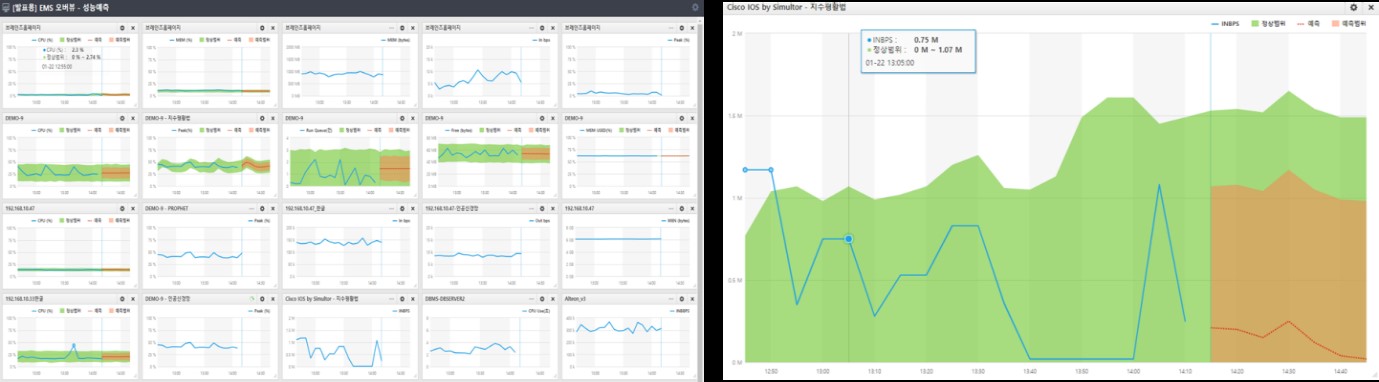
Task: Click the Cisco IOS by Simultor - 지수평활법 panel title
Action: point(787,7)
